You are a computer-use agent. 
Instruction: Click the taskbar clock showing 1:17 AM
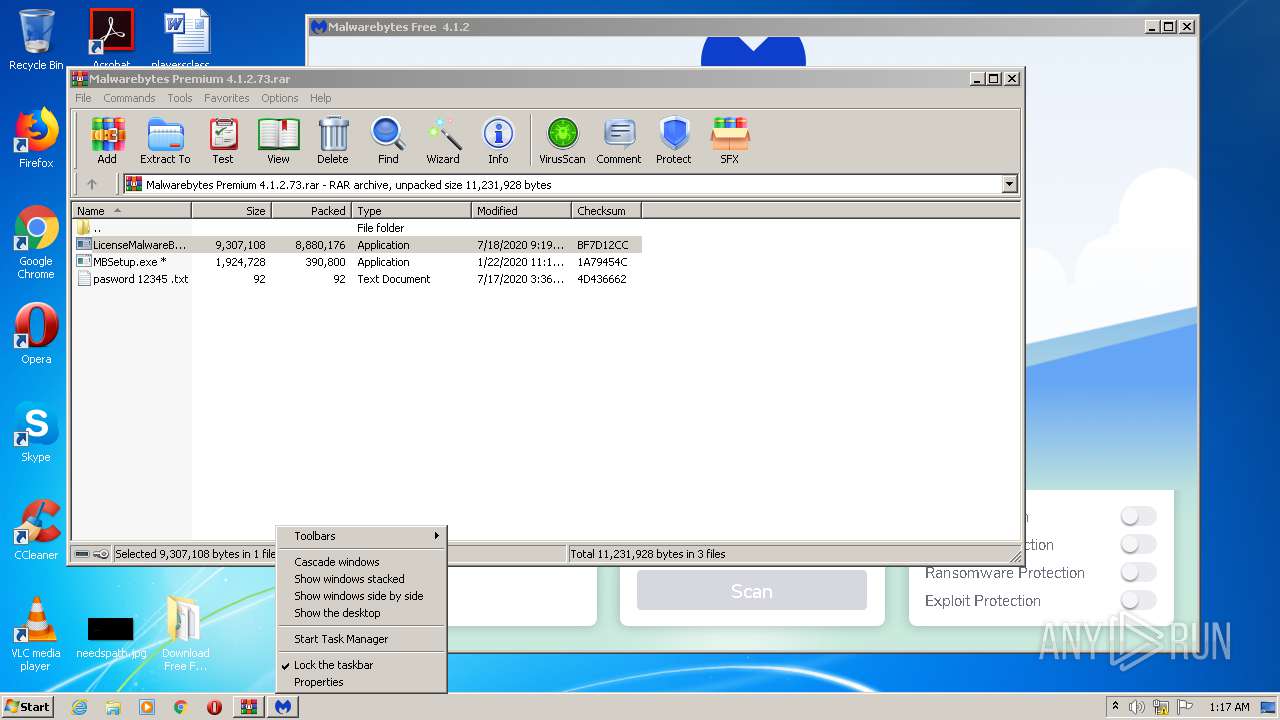click(x=1229, y=707)
